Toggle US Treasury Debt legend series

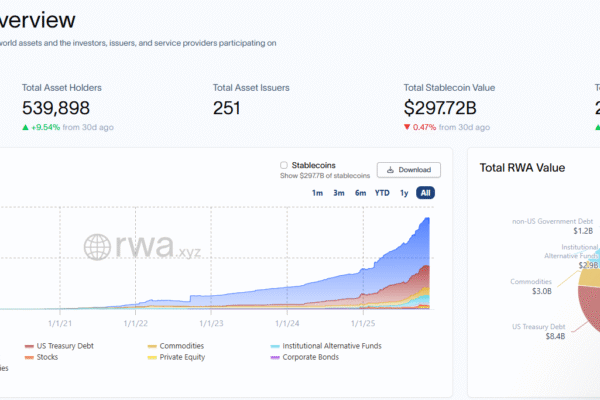pos(62,346)
